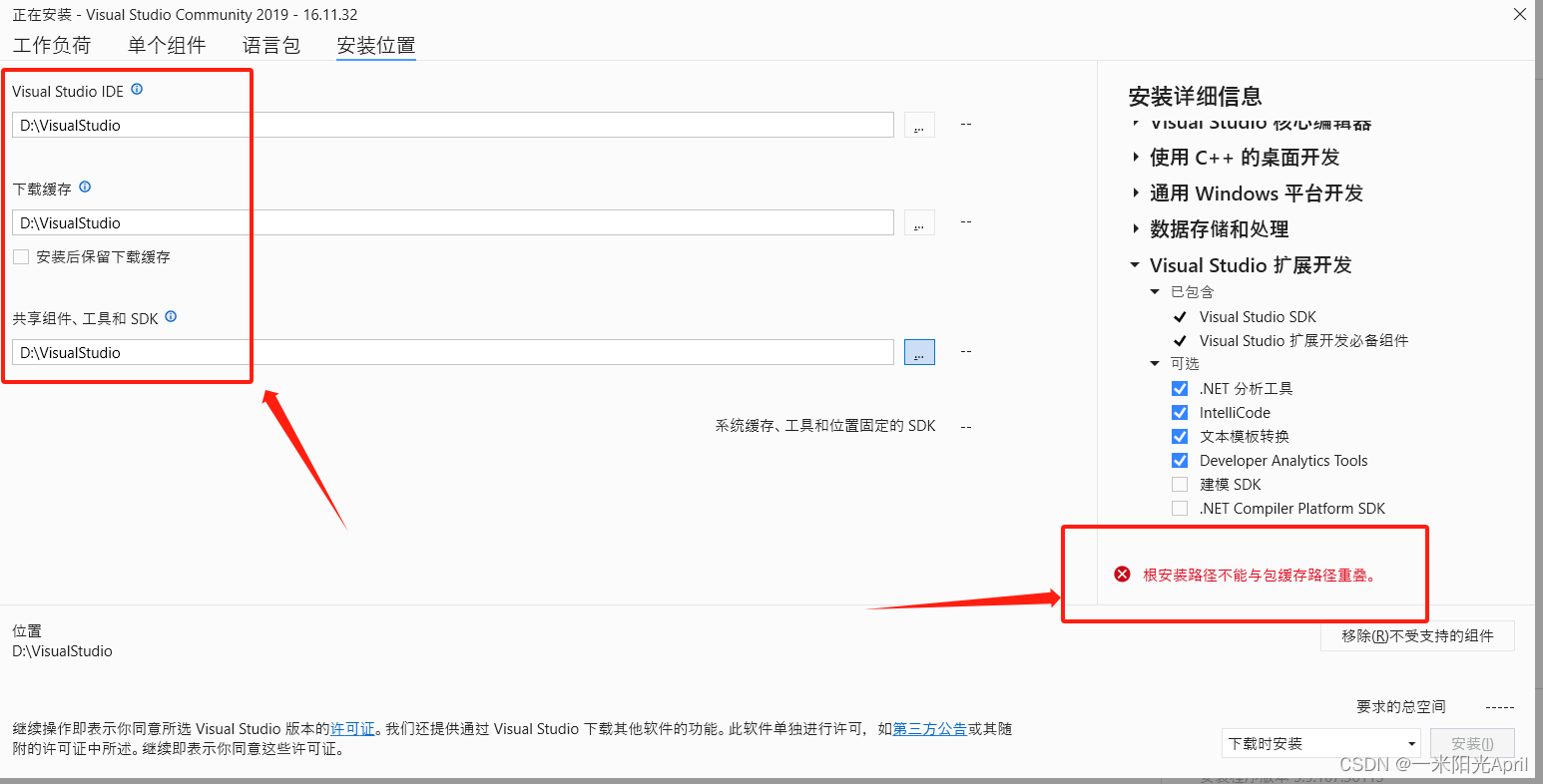Open 下载时安装 install mode dropdown
Screen dimensions: 1543x784
1321,743
